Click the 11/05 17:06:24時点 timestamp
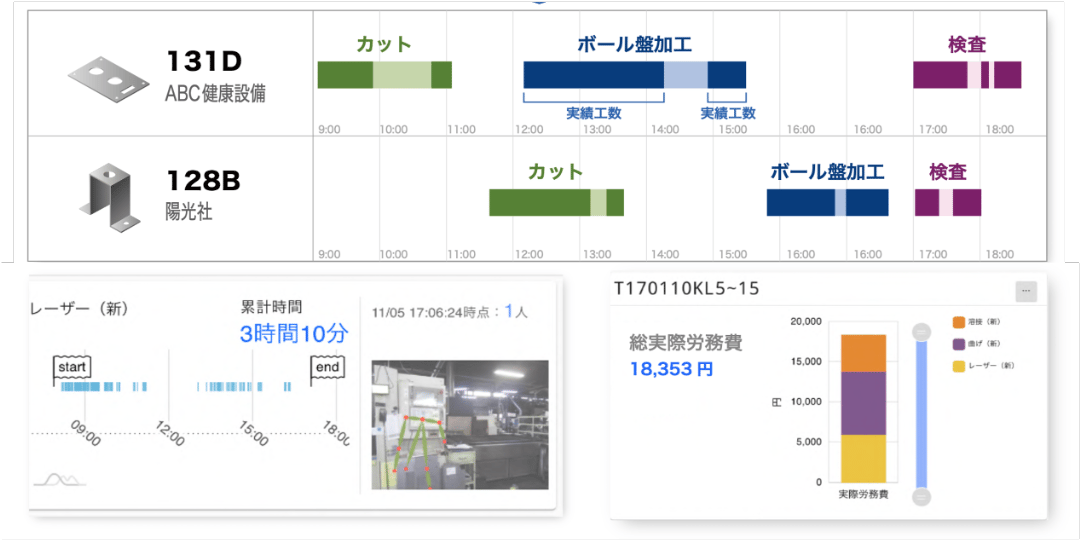Screen dimensions: 1080x540 coord(430,313)
